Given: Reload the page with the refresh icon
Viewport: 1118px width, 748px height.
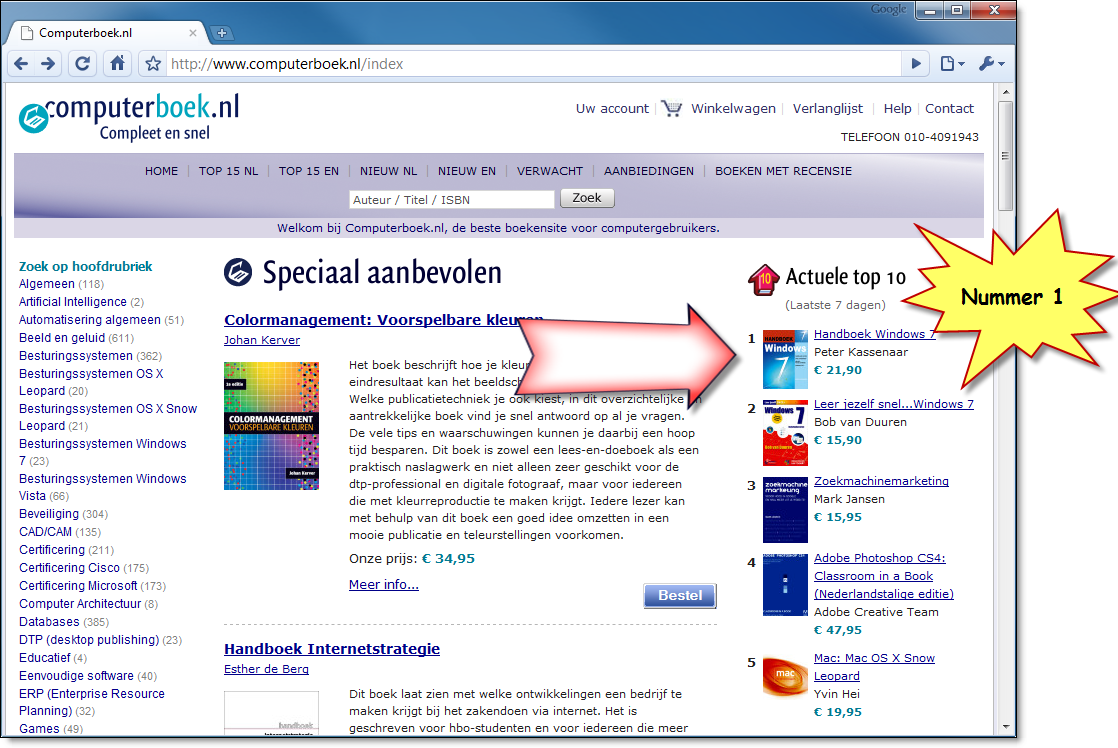Looking at the screenshot, I should click(x=83, y=64).
